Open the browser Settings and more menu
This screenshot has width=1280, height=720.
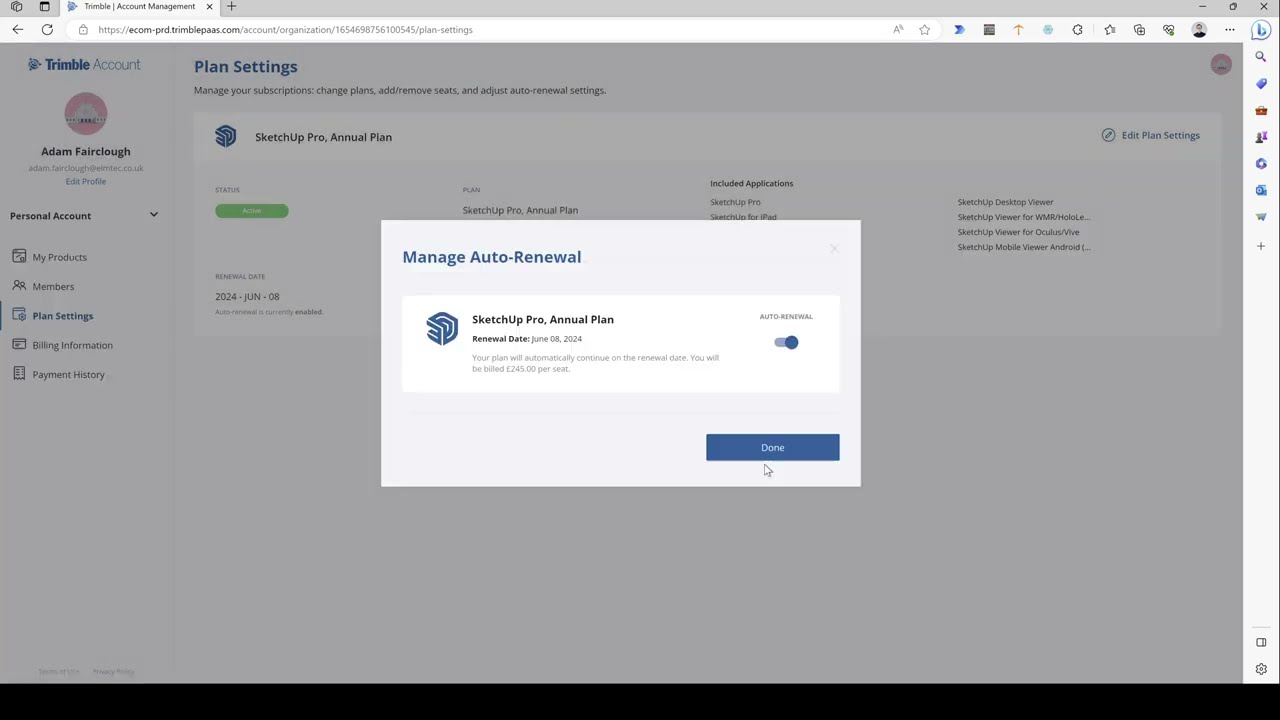coord(1230,30)
